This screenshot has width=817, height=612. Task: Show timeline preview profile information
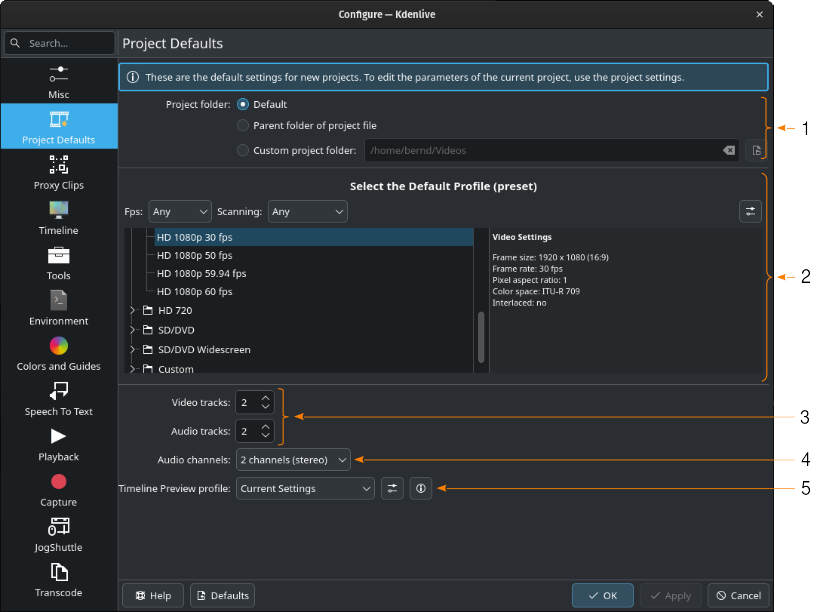coord(420,489)
